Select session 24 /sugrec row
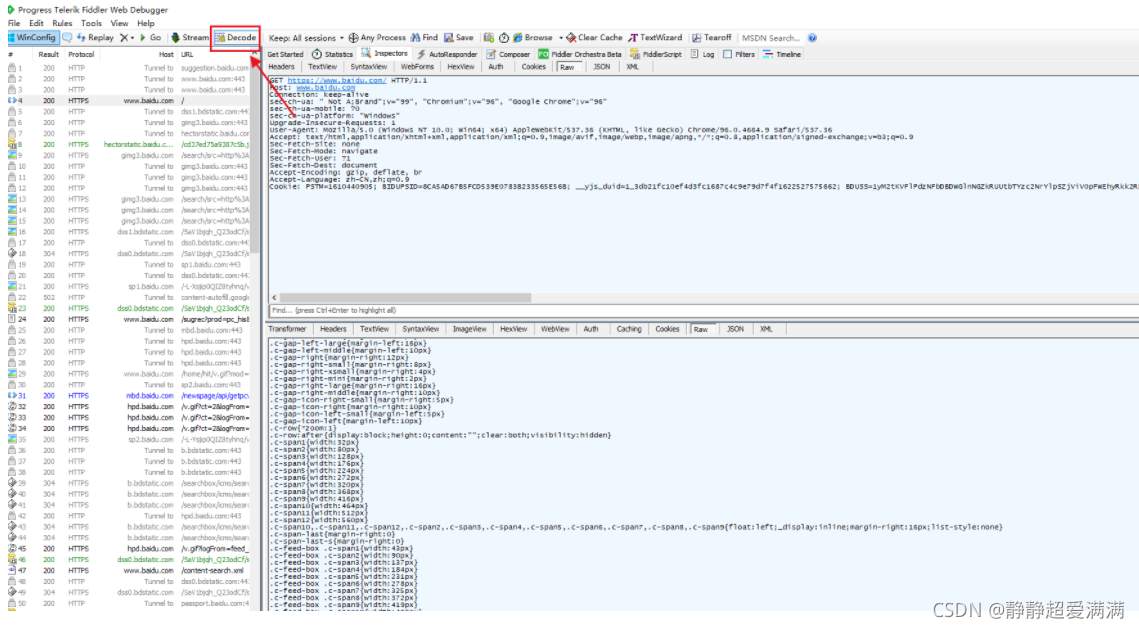Image resolution: width=1139 pixels, height=628 pixels. tap(129, 319)
